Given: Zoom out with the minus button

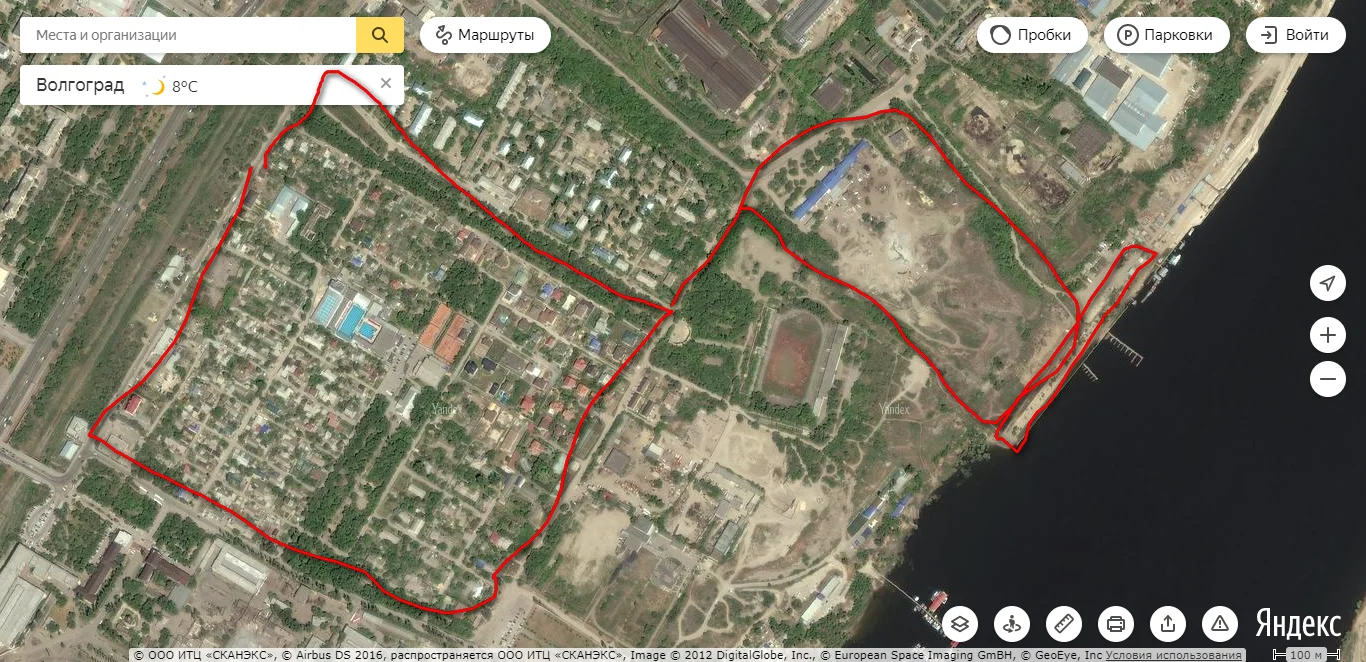Looking at the screenshot, I should (1328, 379).
